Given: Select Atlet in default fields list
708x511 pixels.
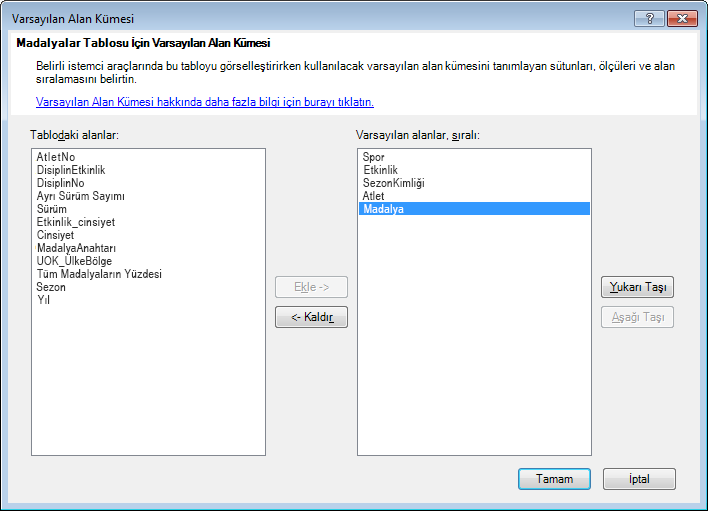Looking at the screenshot, I should pyautogui.click(x=373, y=196).
